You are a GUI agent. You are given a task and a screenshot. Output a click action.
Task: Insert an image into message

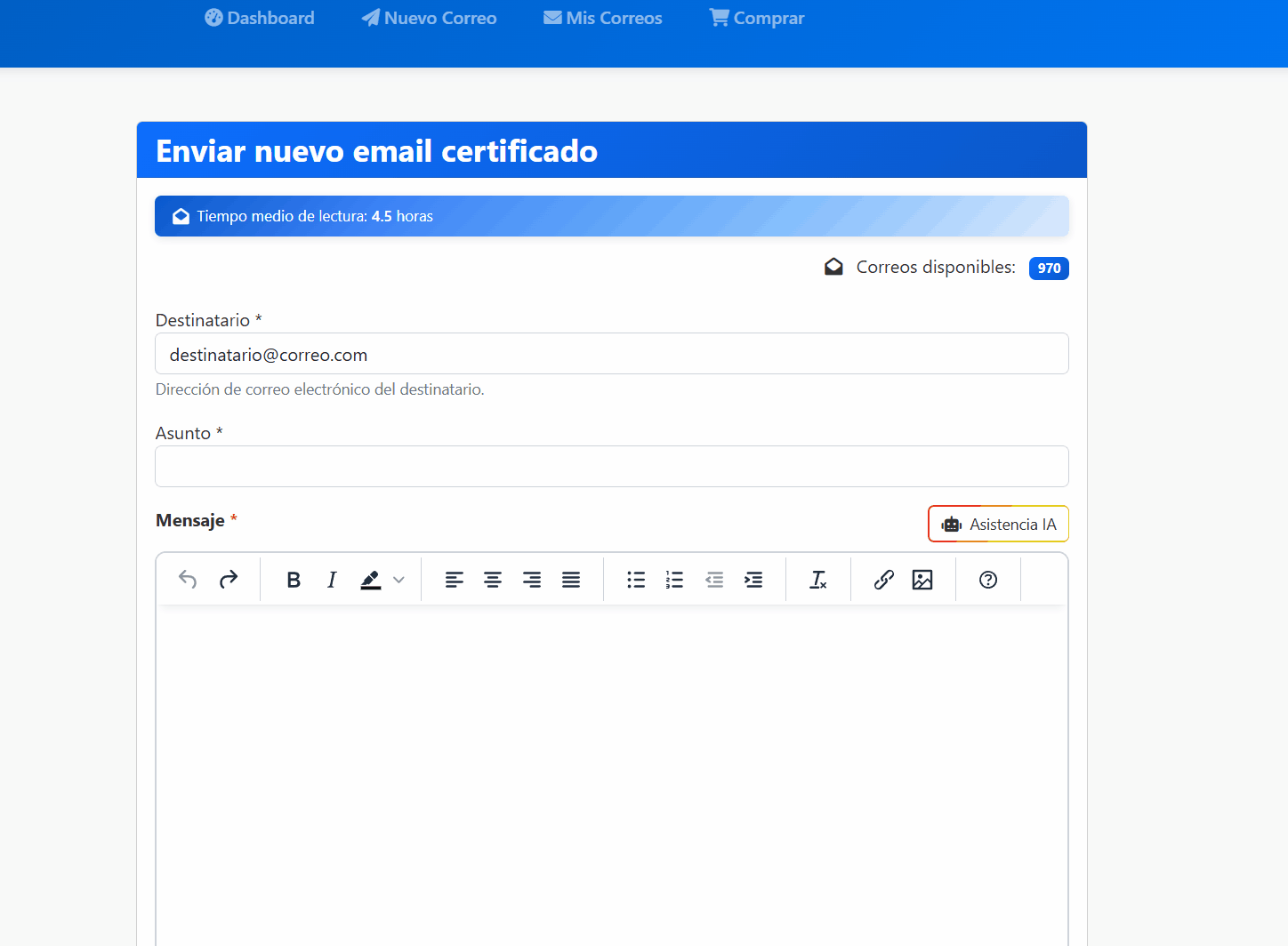click(x=922, y=580)
